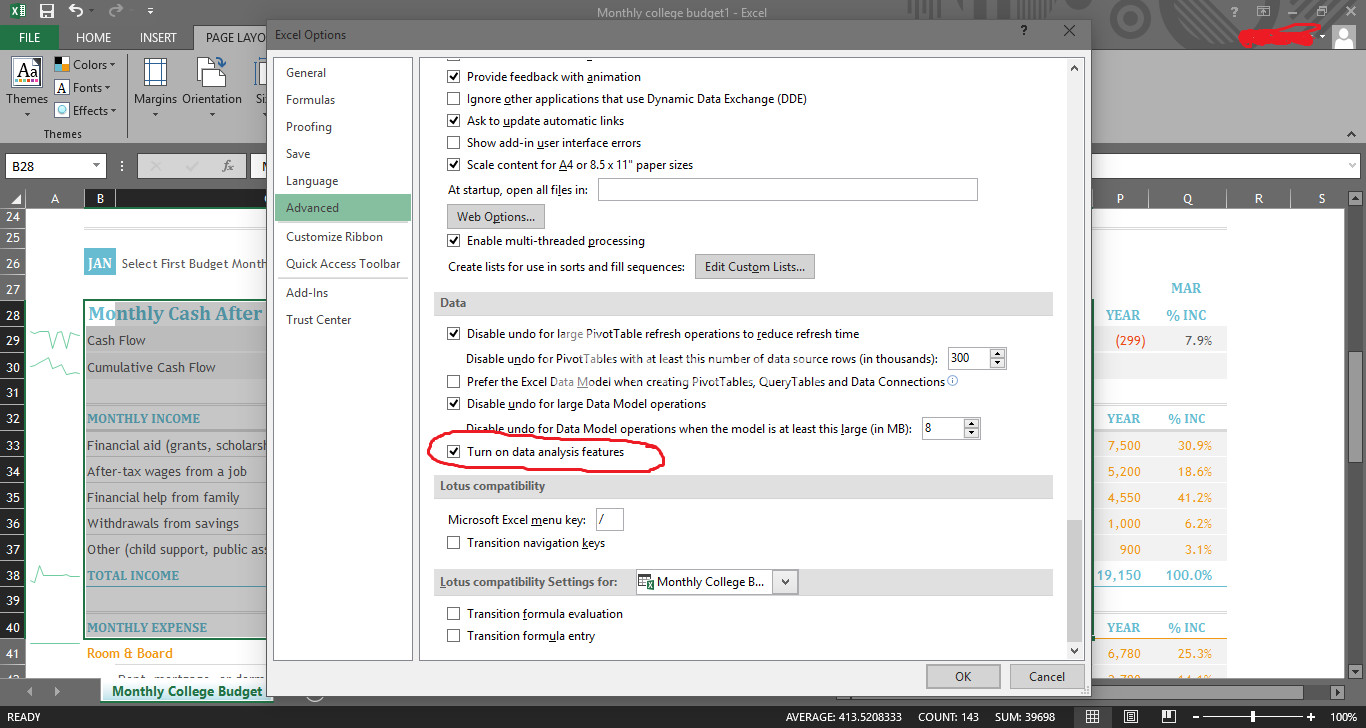Viewport: 1366px width, 728px height.
Task: Select Quick Access Toolbar category
Action: click(x=343, y=264)
